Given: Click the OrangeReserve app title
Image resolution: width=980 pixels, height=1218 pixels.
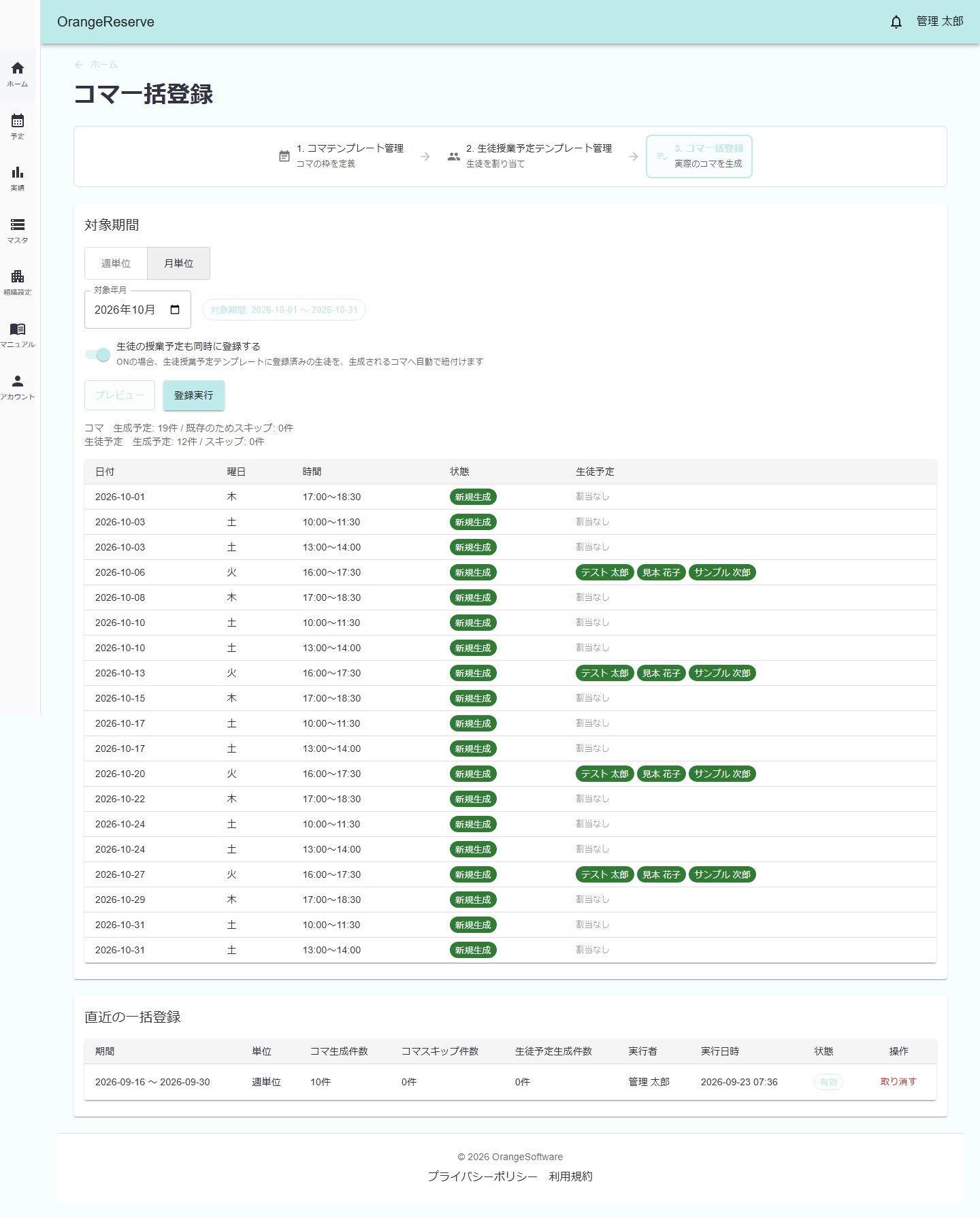Looking at the screenshot, I should pyautogui.click(x=105, y=22).
